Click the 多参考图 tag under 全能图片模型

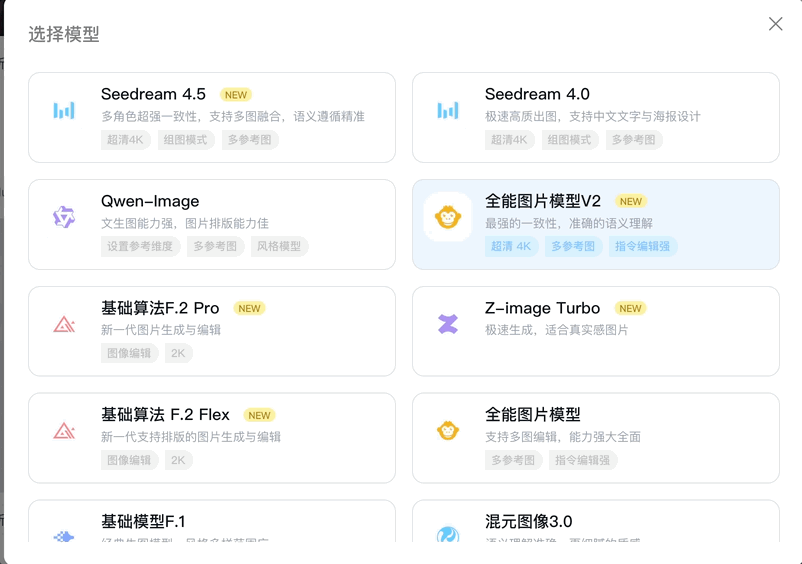pyautogui.click(x=514, y=460)
